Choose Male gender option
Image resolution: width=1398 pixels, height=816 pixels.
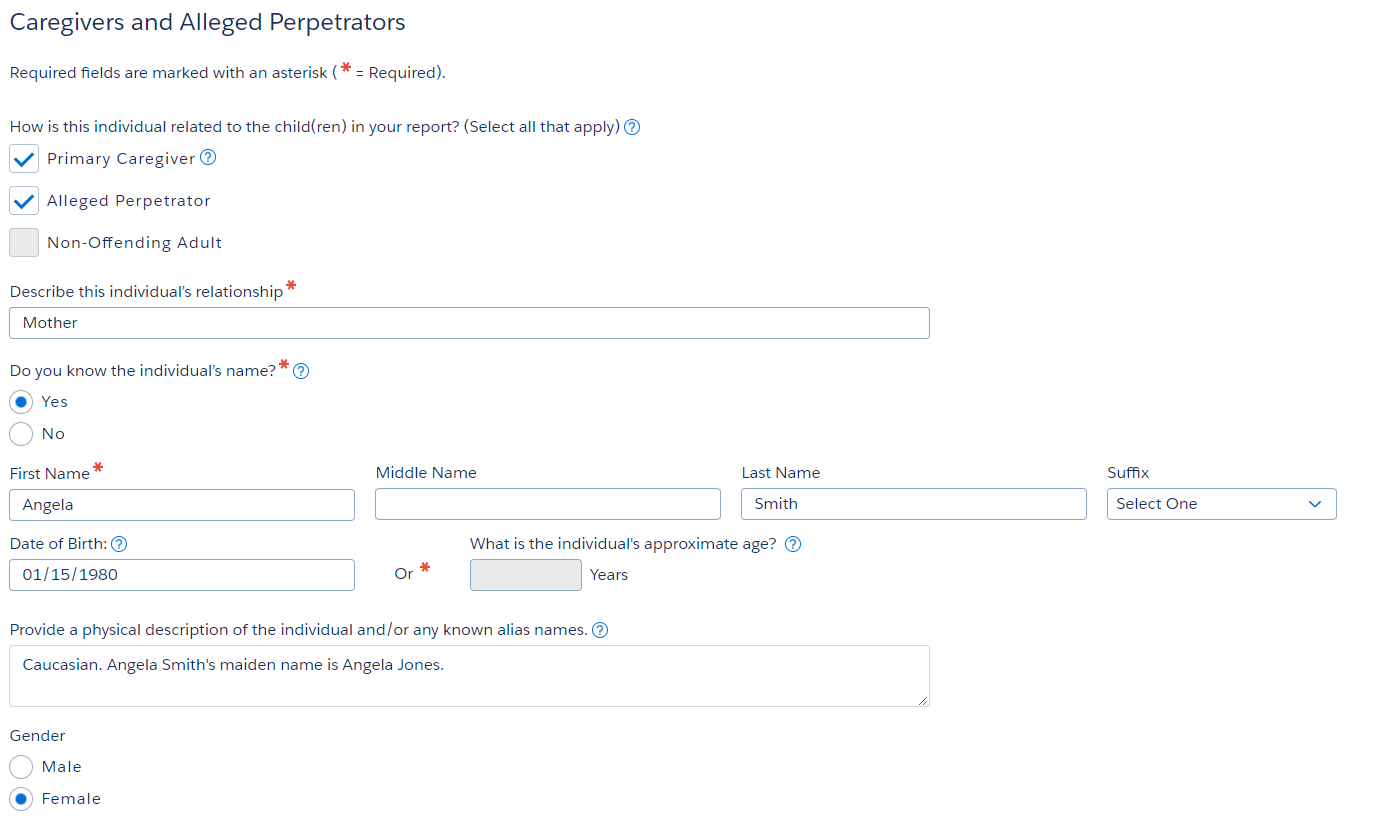(21, 767)
